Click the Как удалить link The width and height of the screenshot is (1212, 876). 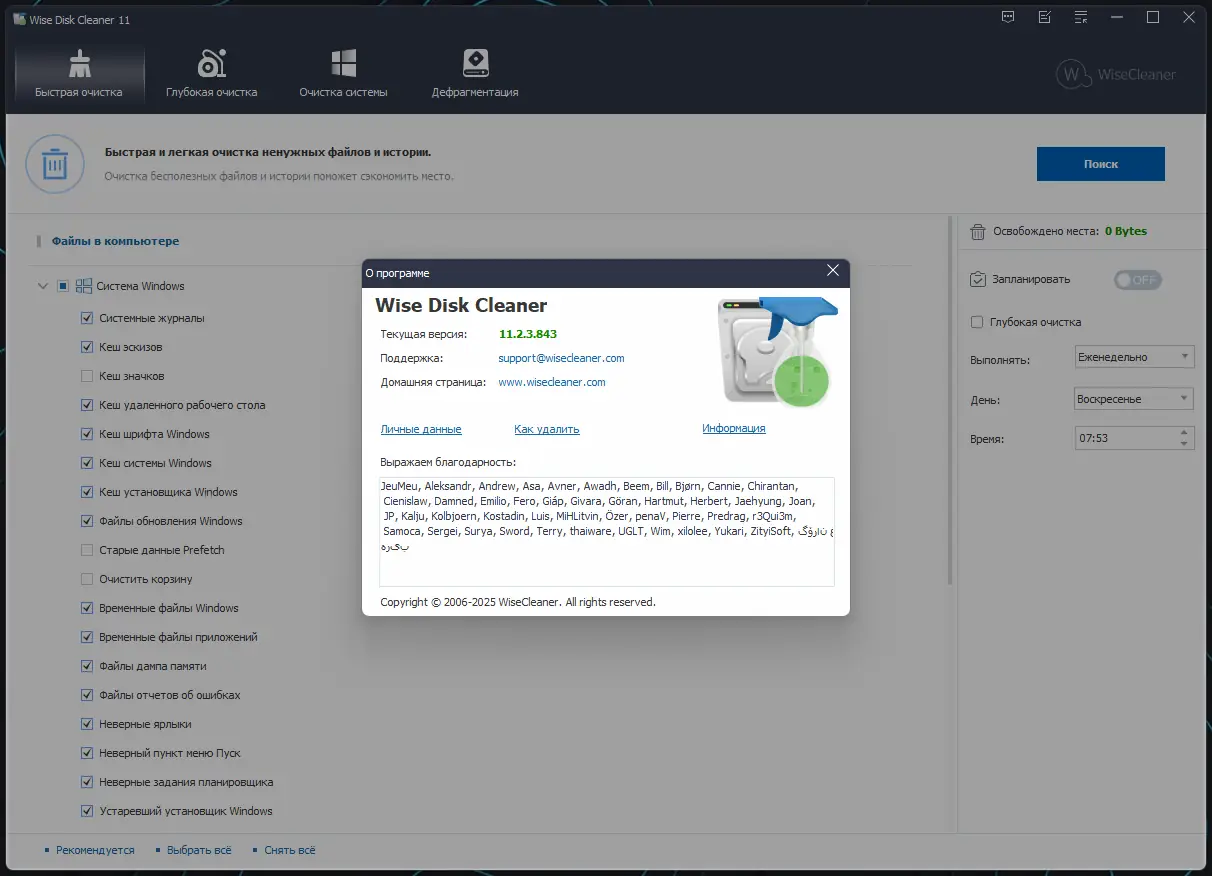(547, 429)
